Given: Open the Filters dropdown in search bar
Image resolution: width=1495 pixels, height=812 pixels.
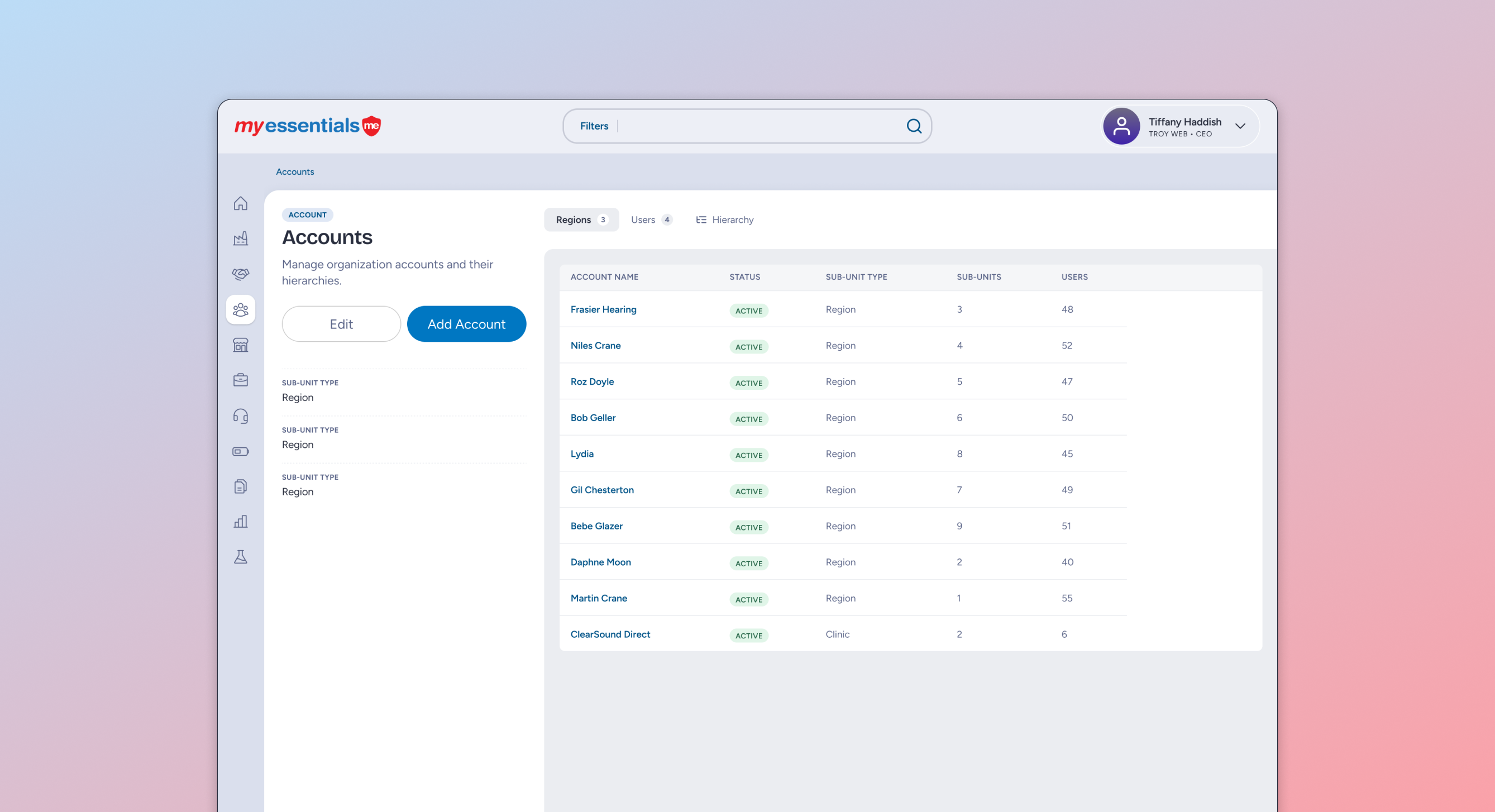Looking at the screenshot, I should (x=594, y=126).
